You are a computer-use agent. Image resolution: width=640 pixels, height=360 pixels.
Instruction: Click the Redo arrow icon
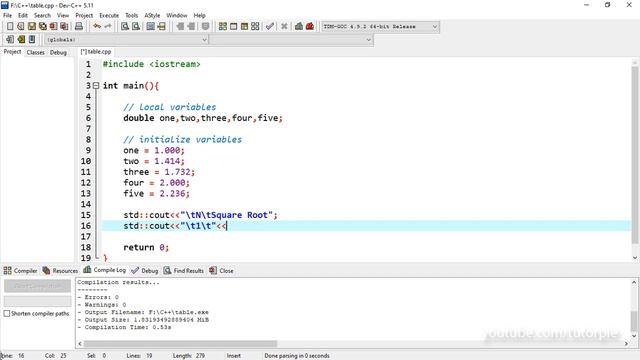pyautogui.click(x=108, y=27)
